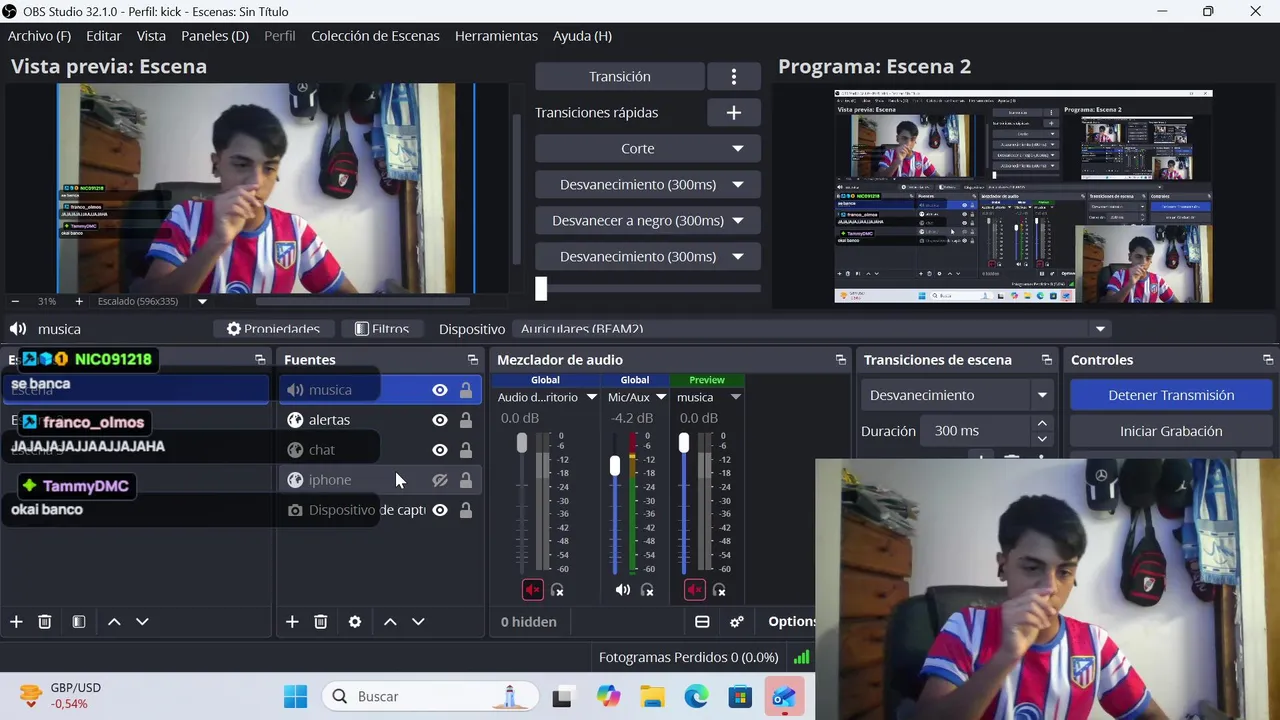Remove the selected source with trash icon

pyautogui.click(x=321, y=622)
